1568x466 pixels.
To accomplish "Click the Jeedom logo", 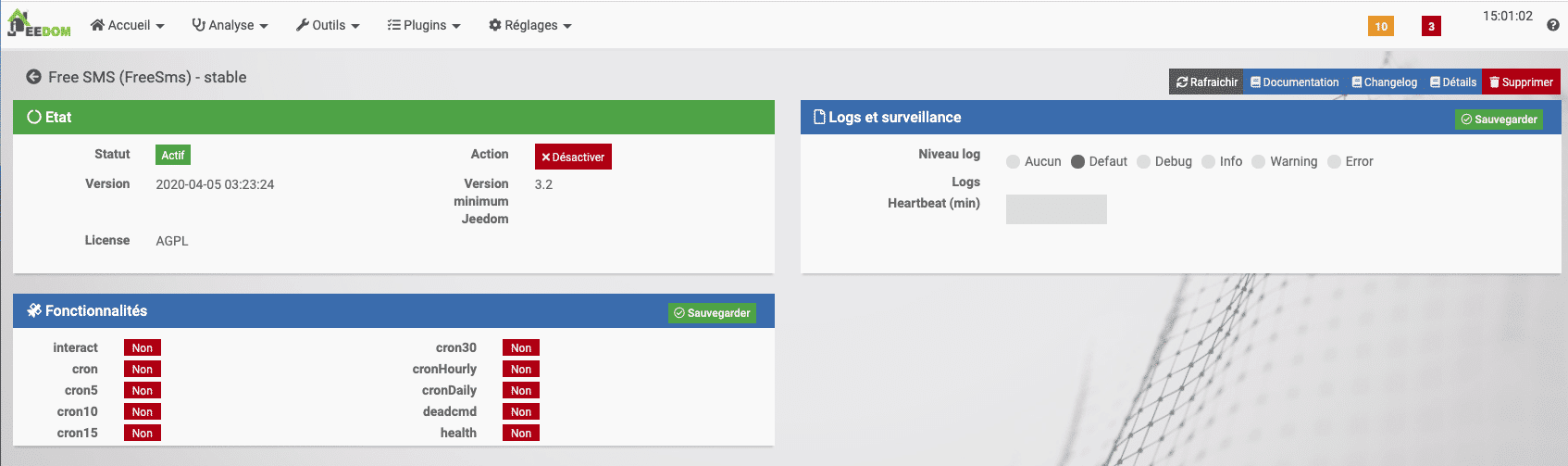I will coord(39,24).
